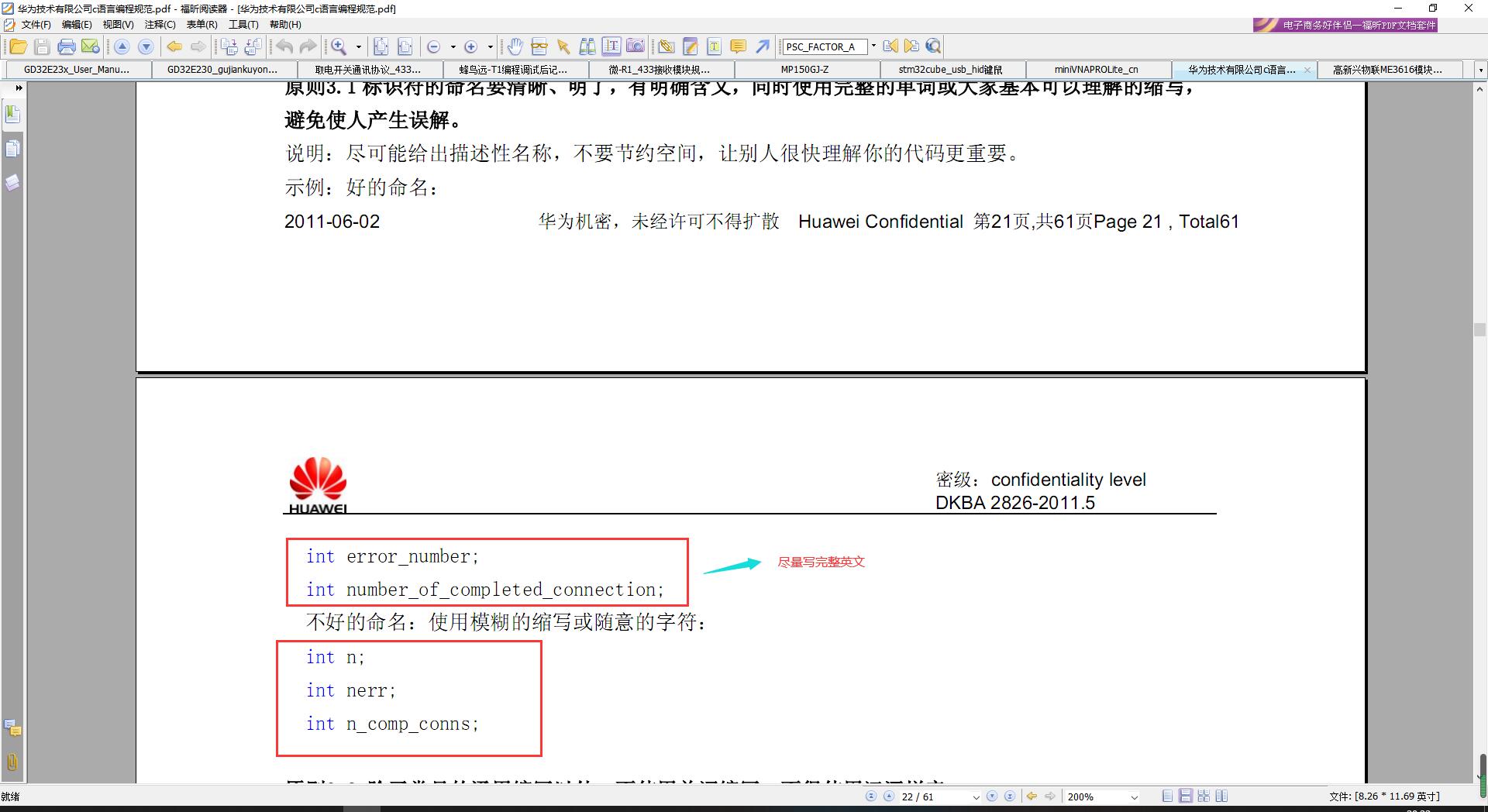Open the bookmarks panel in left sidebar
The image size is (1488, 812).
tap(12, 115)
